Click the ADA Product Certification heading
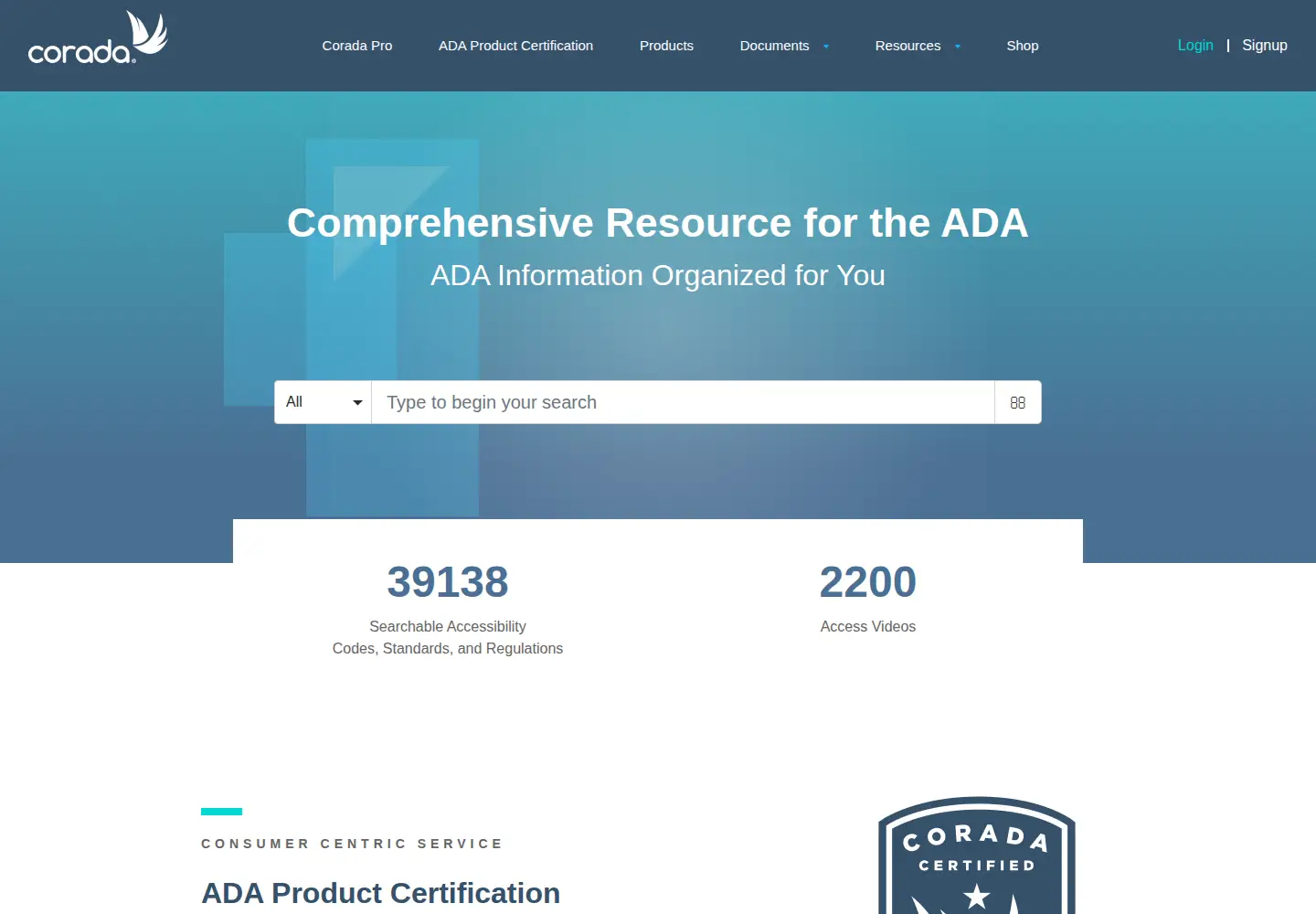Viewport: 1316px width, 914px height. [381, 893]
